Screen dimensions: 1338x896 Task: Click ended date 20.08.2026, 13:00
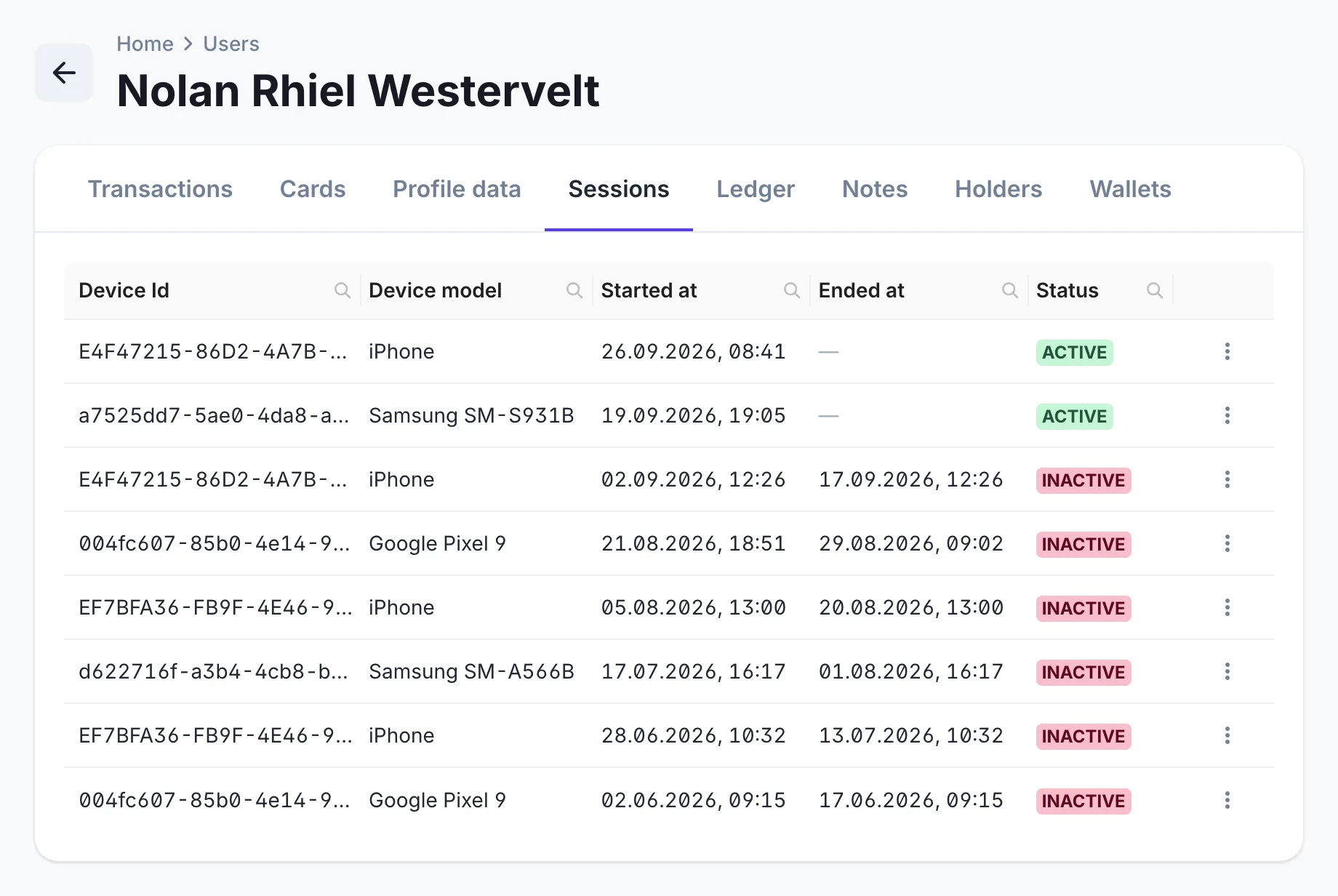coord(910,607)
